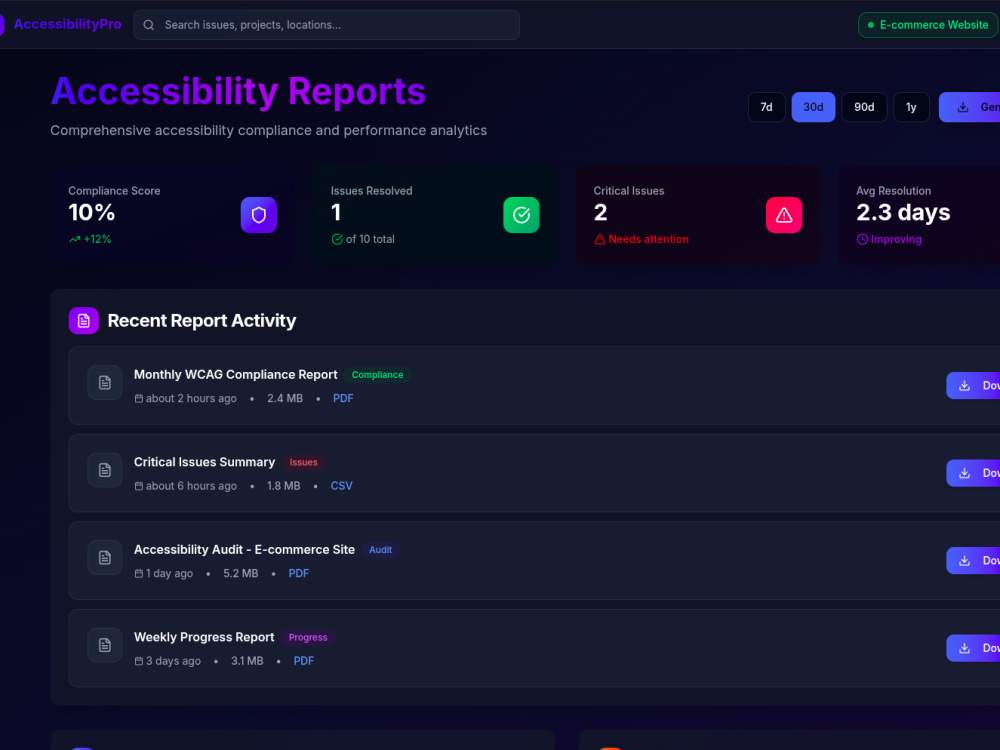Viewport: 1000px width, 750px height.
Task: Click the '3.1 MB' file size
Action: [247, 660]
